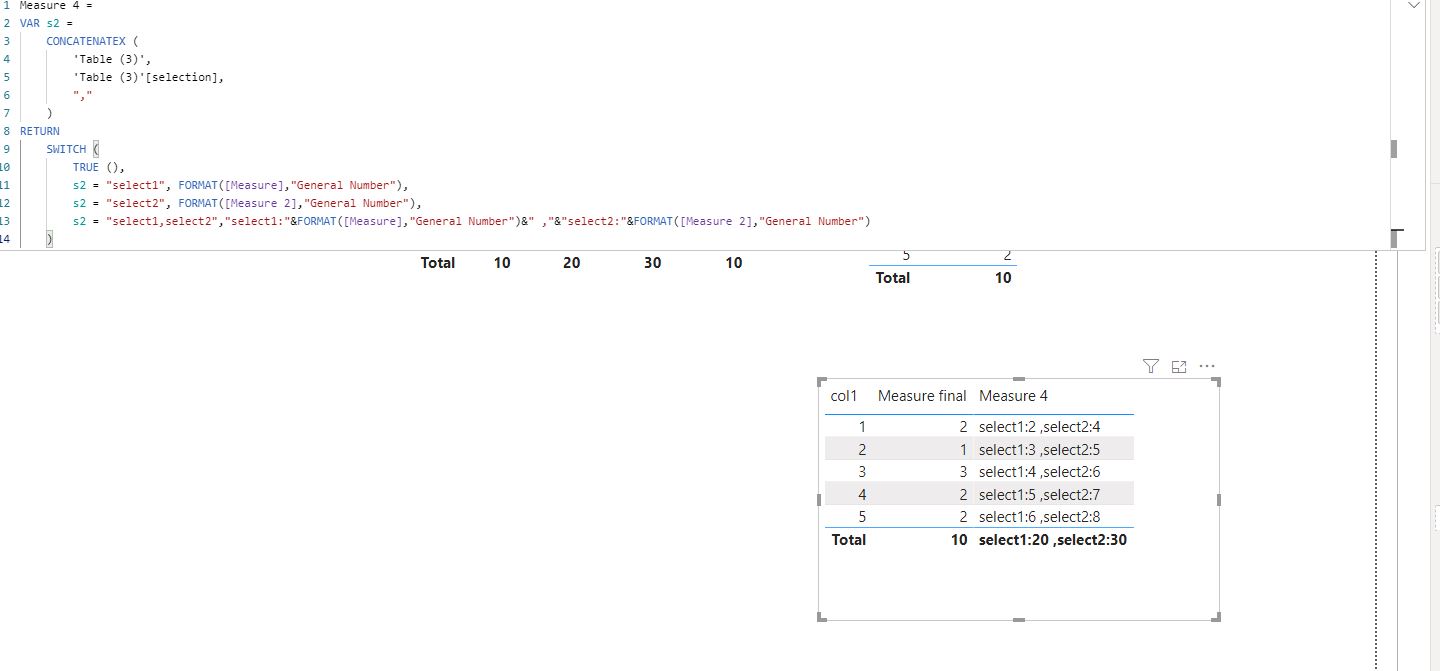This screenshot has height=671, width=1440.
Task: Select col1 value 5 in the selected table
Action: (861, 517)
